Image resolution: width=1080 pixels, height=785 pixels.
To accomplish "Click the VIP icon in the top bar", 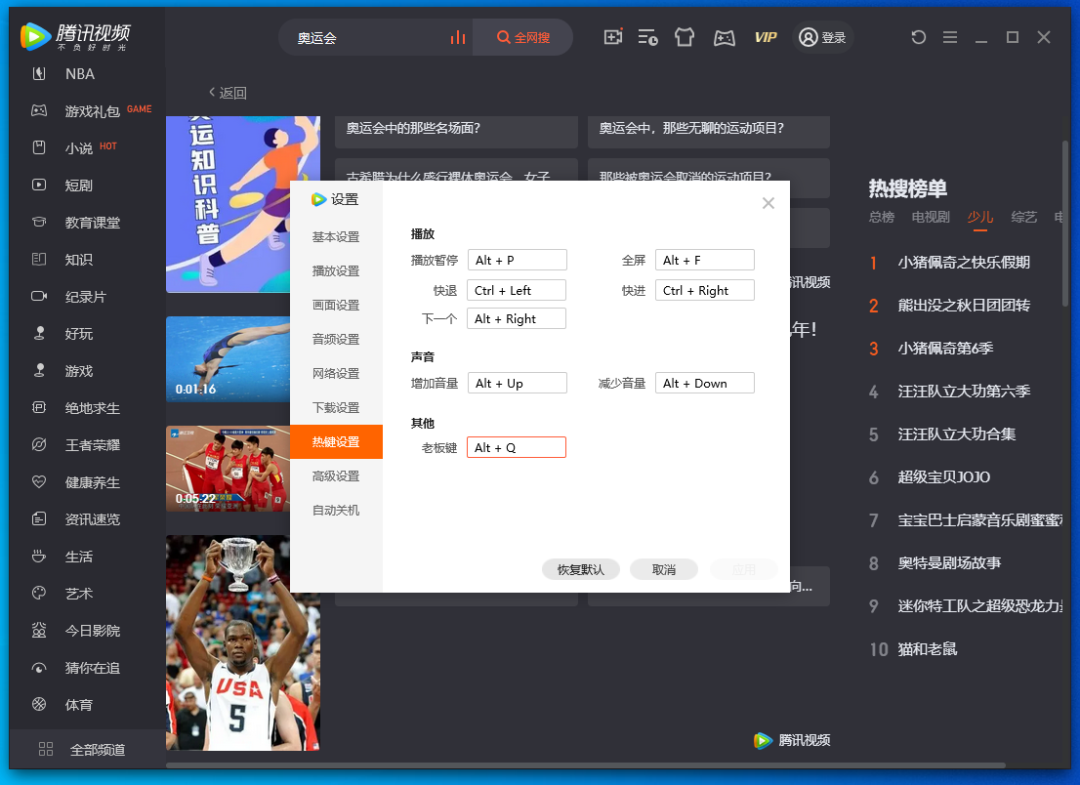I will point(765,36).
